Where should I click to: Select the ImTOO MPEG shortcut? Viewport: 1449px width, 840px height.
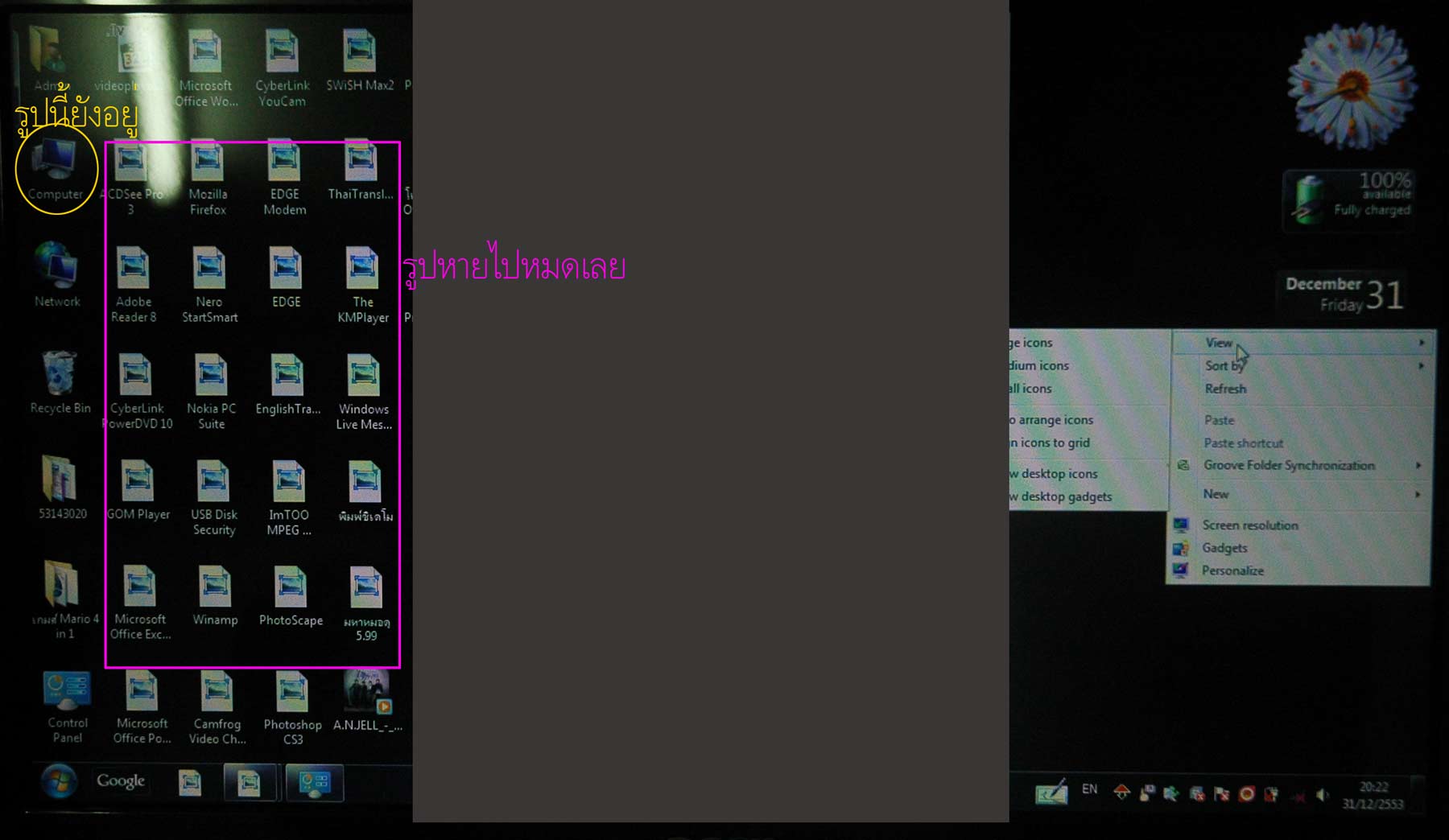tap(289, 499)
